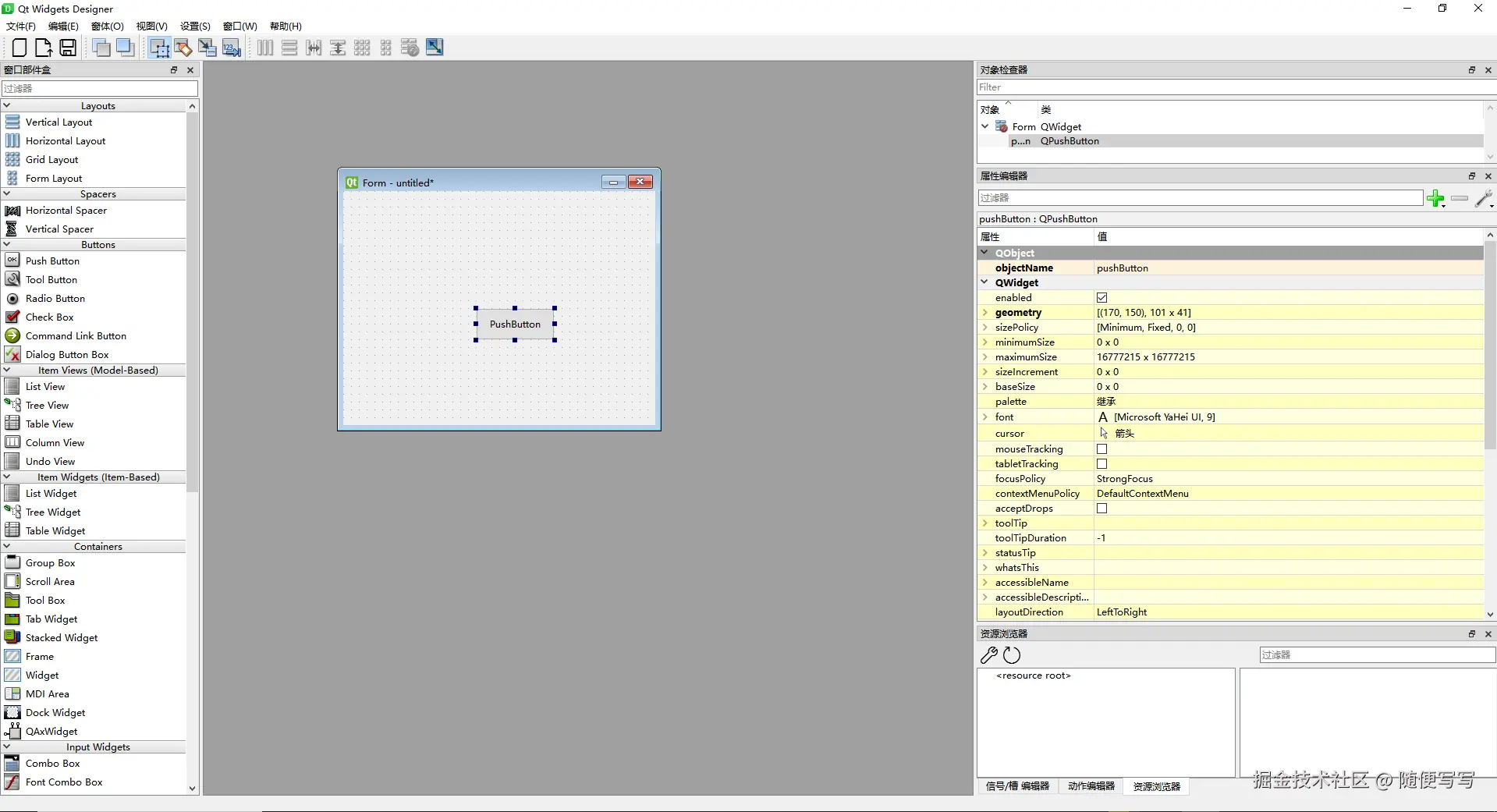Collapse the Form node in object inspector
1497x812 pixels.
click(x=985, y=126)
